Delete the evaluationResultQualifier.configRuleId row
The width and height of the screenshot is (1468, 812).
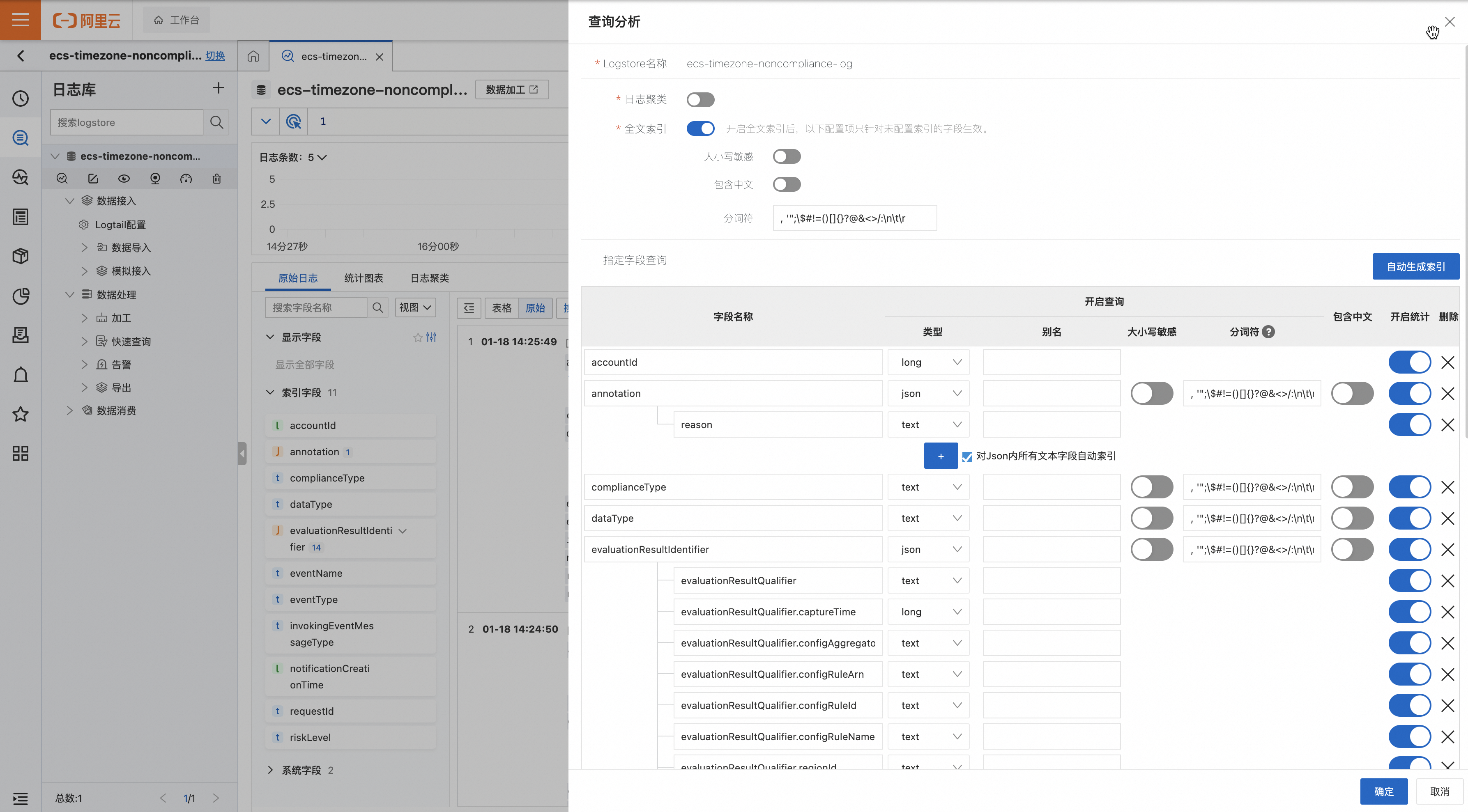[x=1447, y=706]
